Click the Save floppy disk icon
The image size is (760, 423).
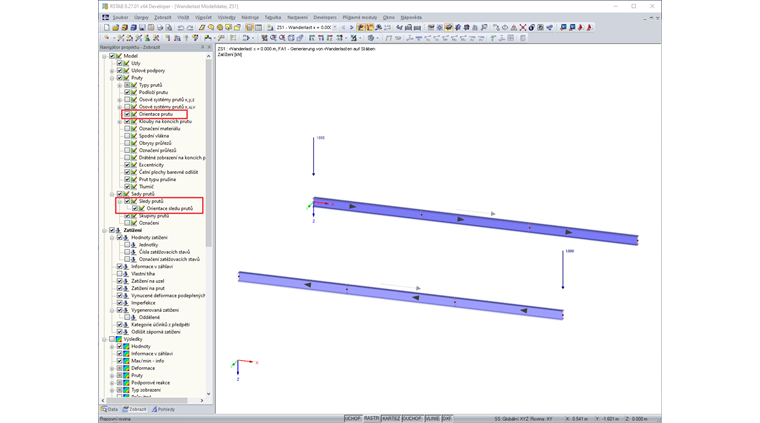coord(142,28)
